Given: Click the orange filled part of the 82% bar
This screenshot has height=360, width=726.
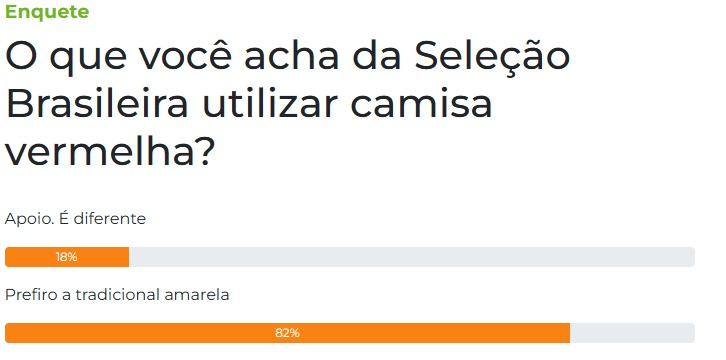Looking at the screenshot, I should click(287, 333).
